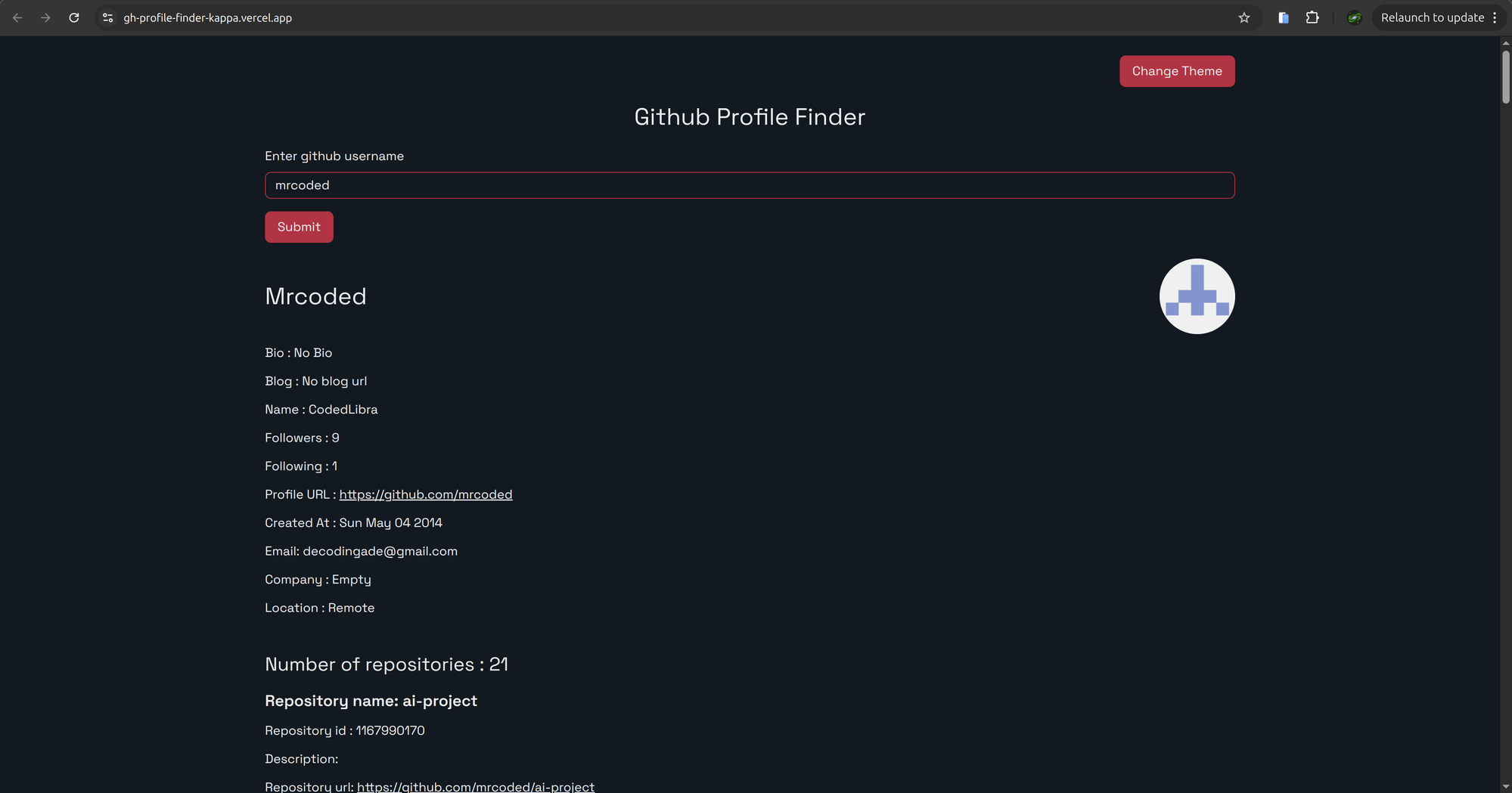Click the Change Theme button
The height and width of the screenshot is (793, 1512).
(x=1177, y=71)
